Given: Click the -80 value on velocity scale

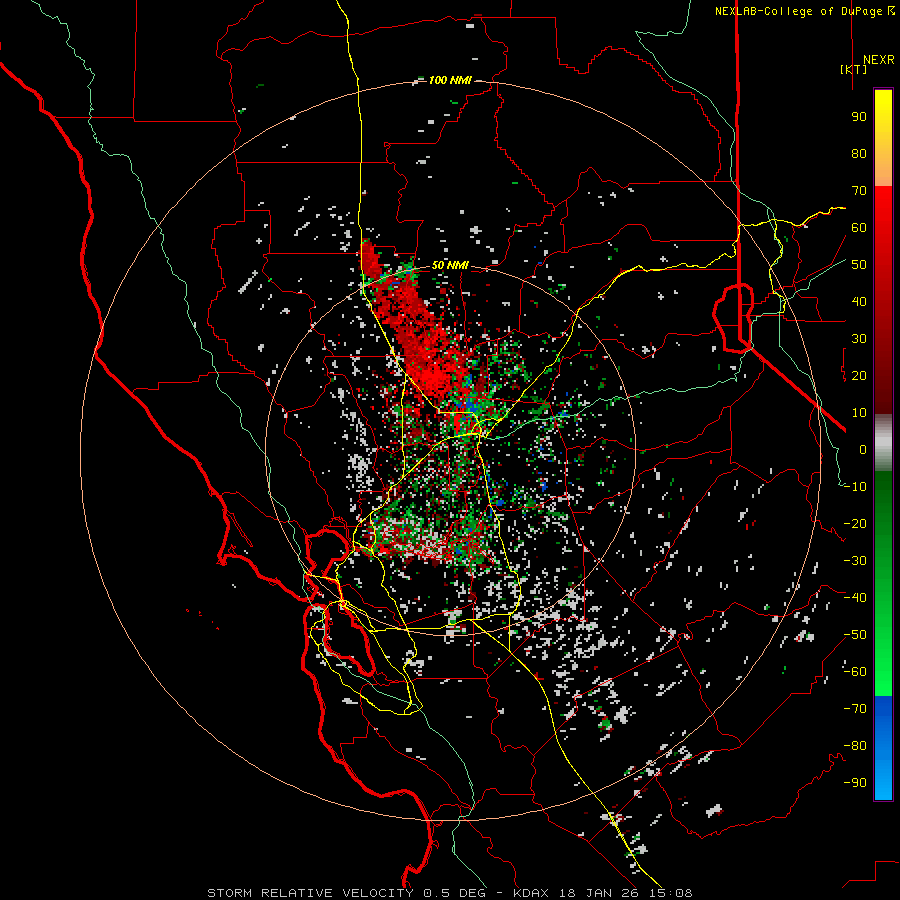Looking at the screenshot, I should pyautogui.click(x=855, y=746).
